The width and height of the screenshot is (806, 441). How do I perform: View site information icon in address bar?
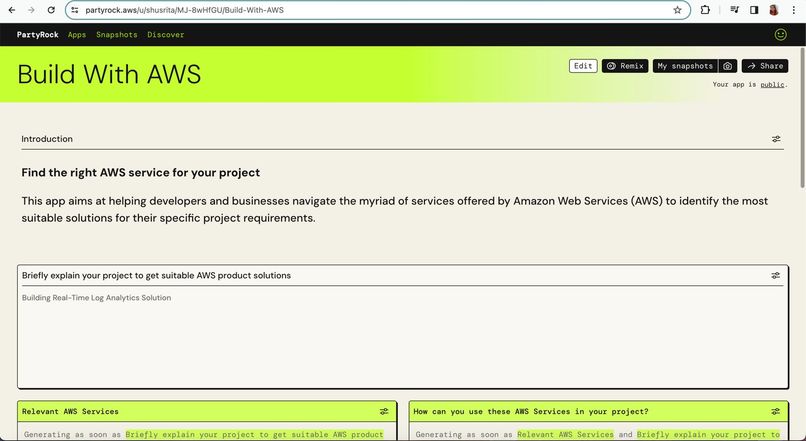[x=75, y=10]
